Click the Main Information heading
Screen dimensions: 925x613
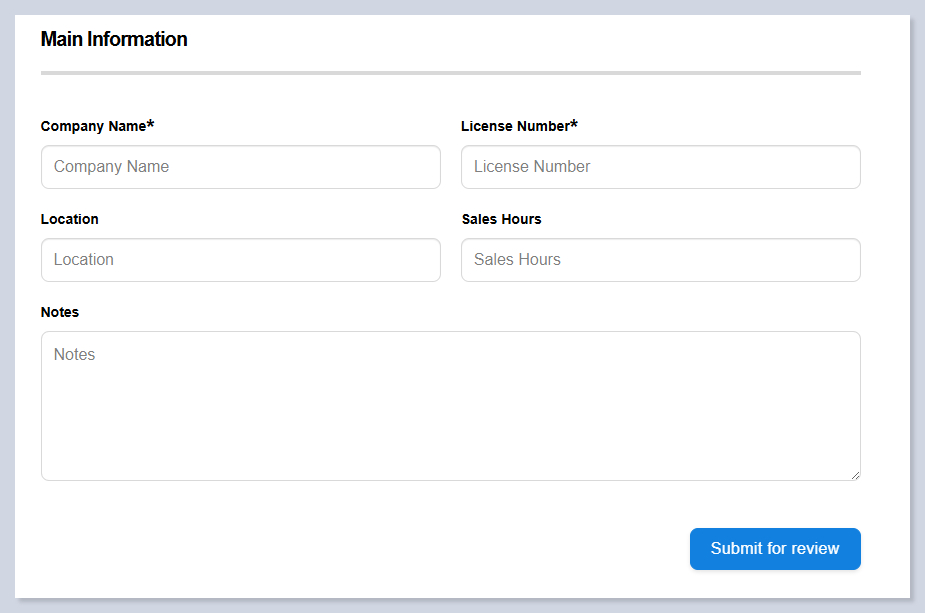pos(114,40)
